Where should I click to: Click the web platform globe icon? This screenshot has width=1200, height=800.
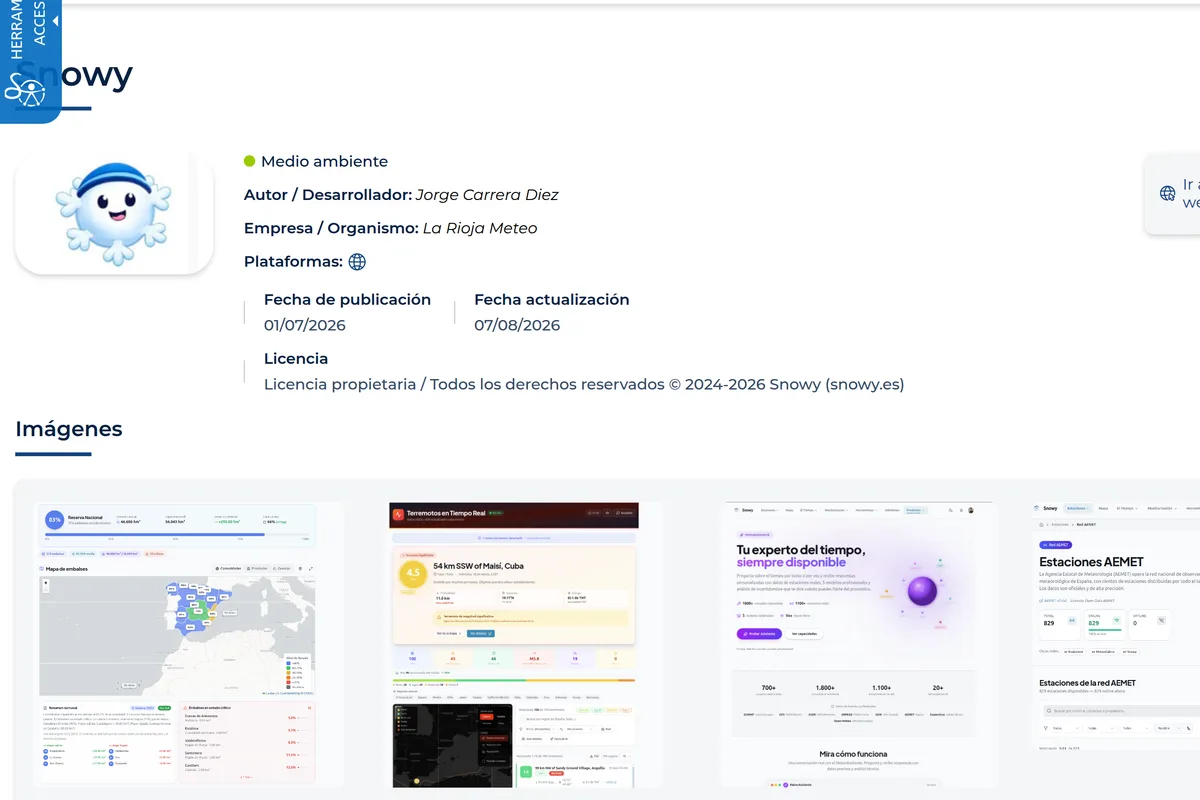(x=357, y=262)
